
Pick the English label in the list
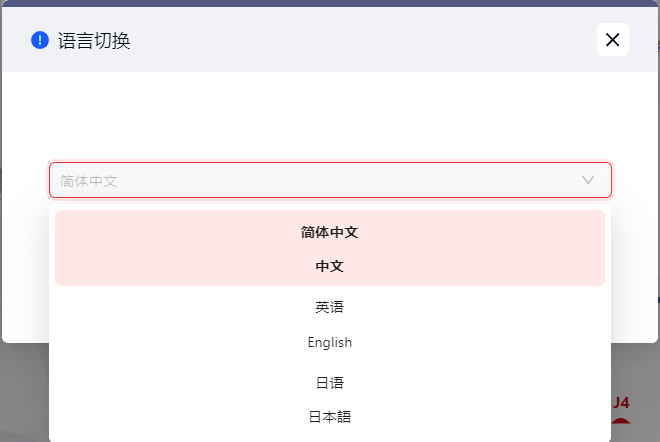pyautogui.click(x=330, y=342)
